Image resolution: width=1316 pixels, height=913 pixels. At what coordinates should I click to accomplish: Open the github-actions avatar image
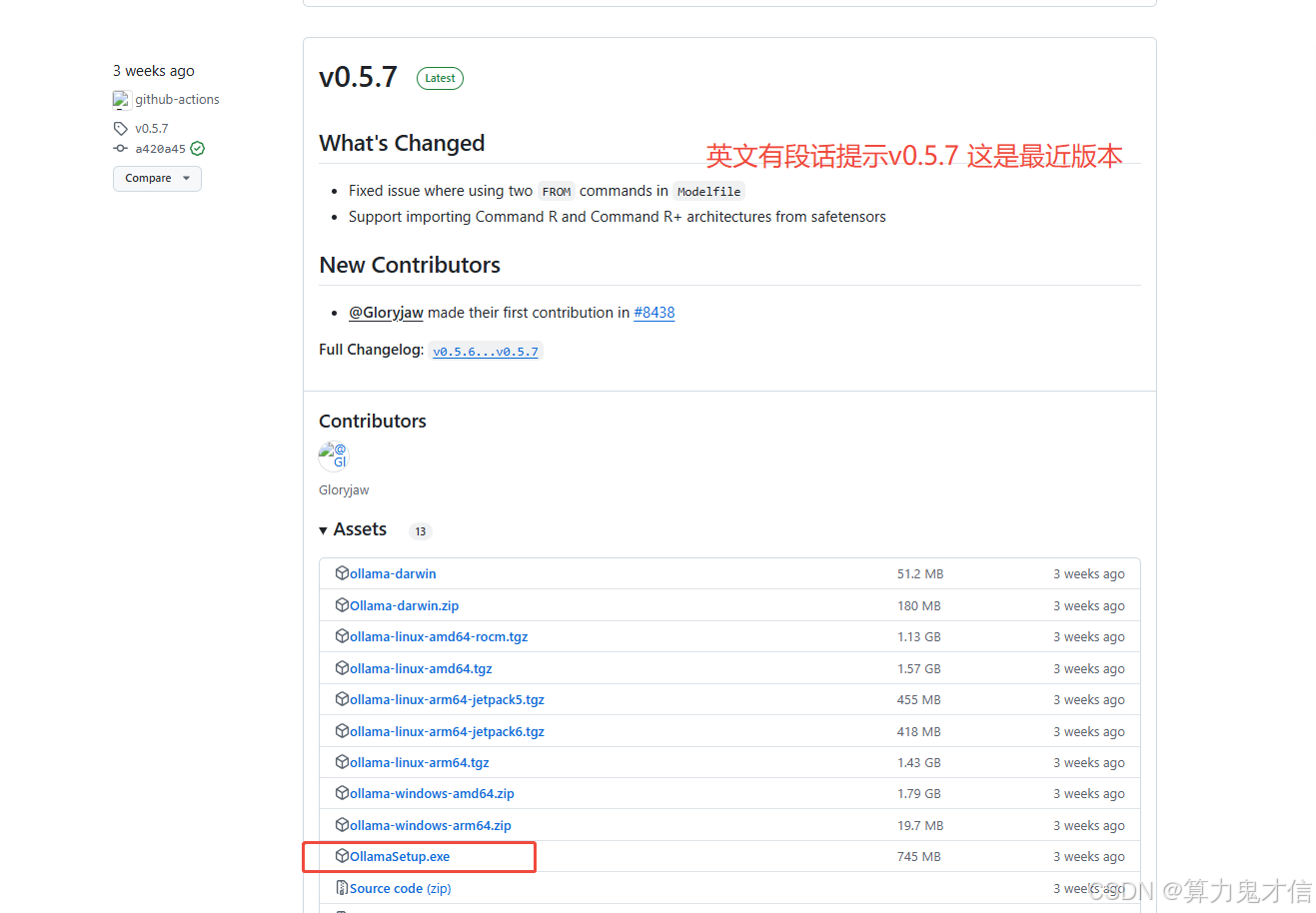(x=122, y=100)
